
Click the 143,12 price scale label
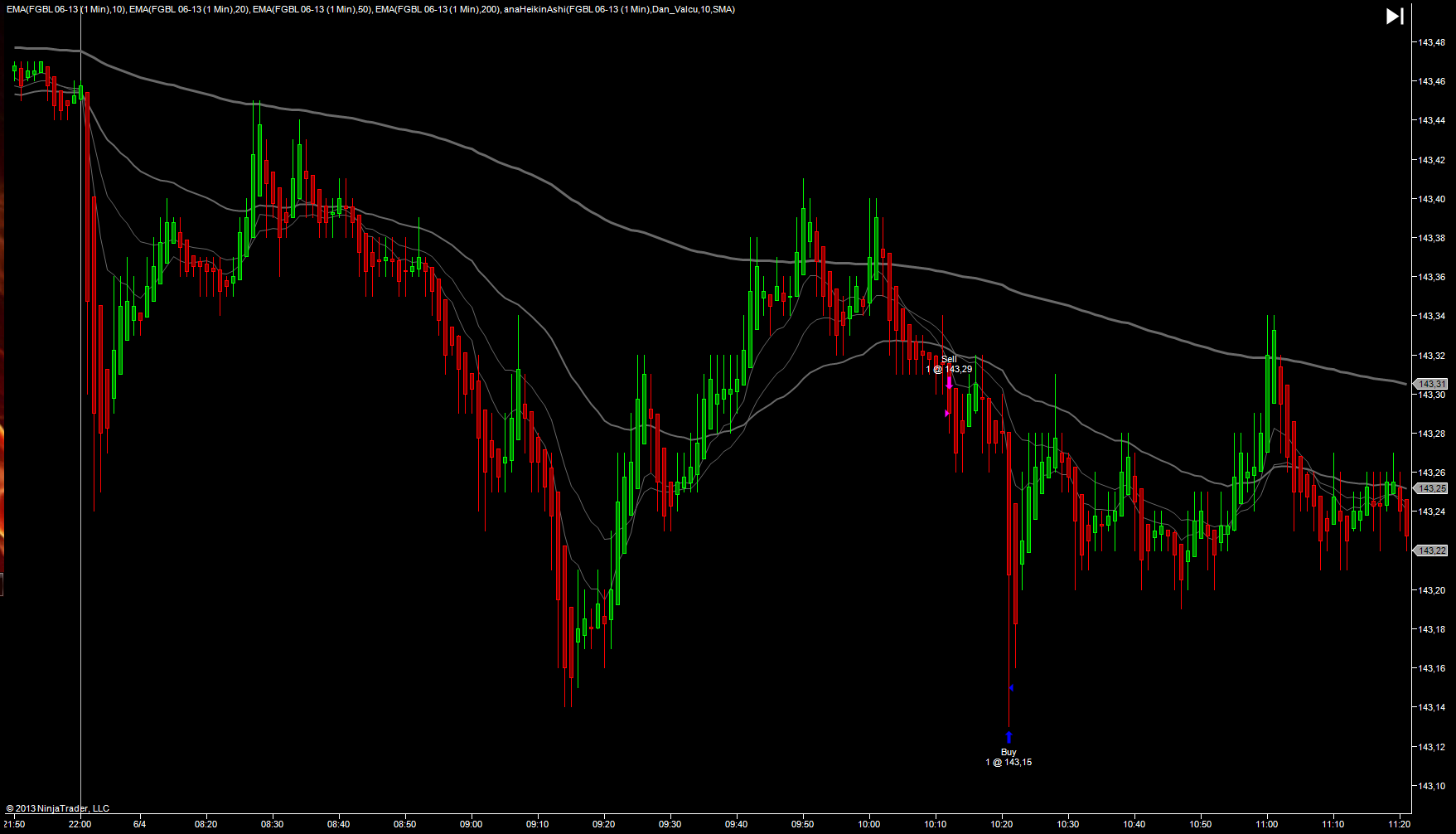point(1432,747)
